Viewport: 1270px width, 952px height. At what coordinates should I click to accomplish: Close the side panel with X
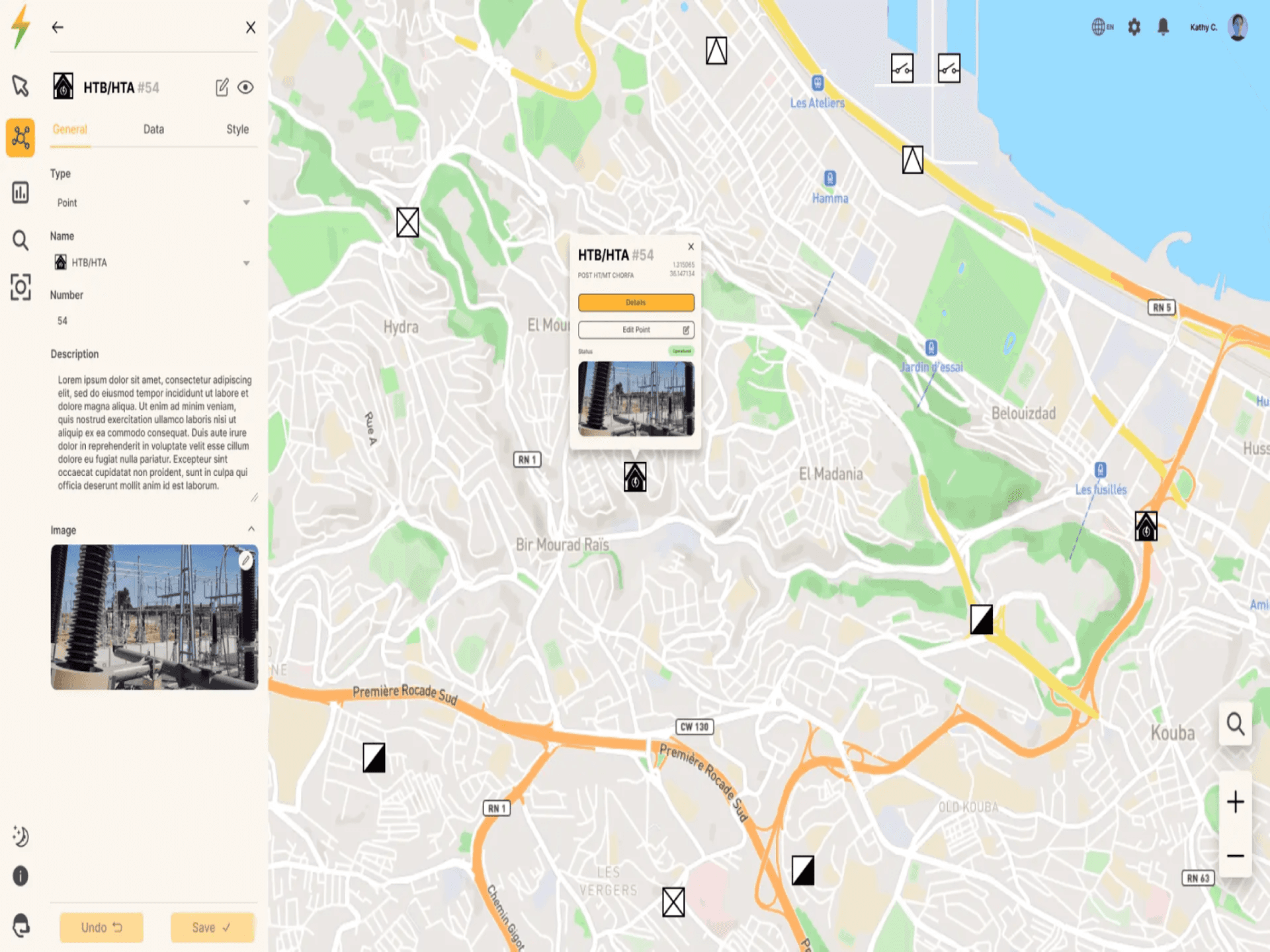pyautogui.click(x=251, y=27)
